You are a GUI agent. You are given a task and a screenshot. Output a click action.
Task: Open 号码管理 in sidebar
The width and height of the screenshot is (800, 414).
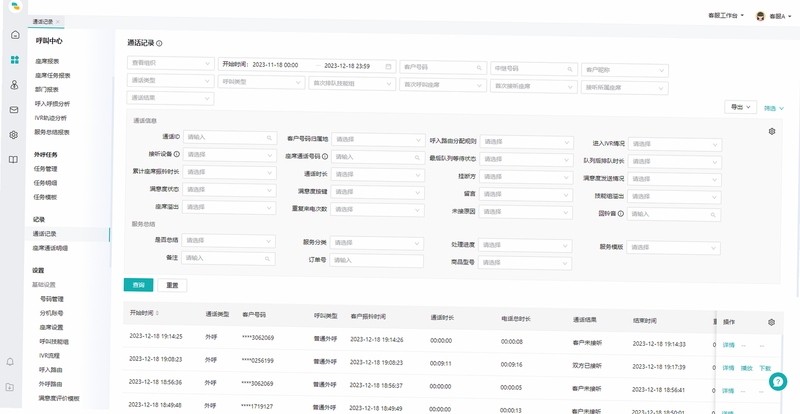click(52, 299)
